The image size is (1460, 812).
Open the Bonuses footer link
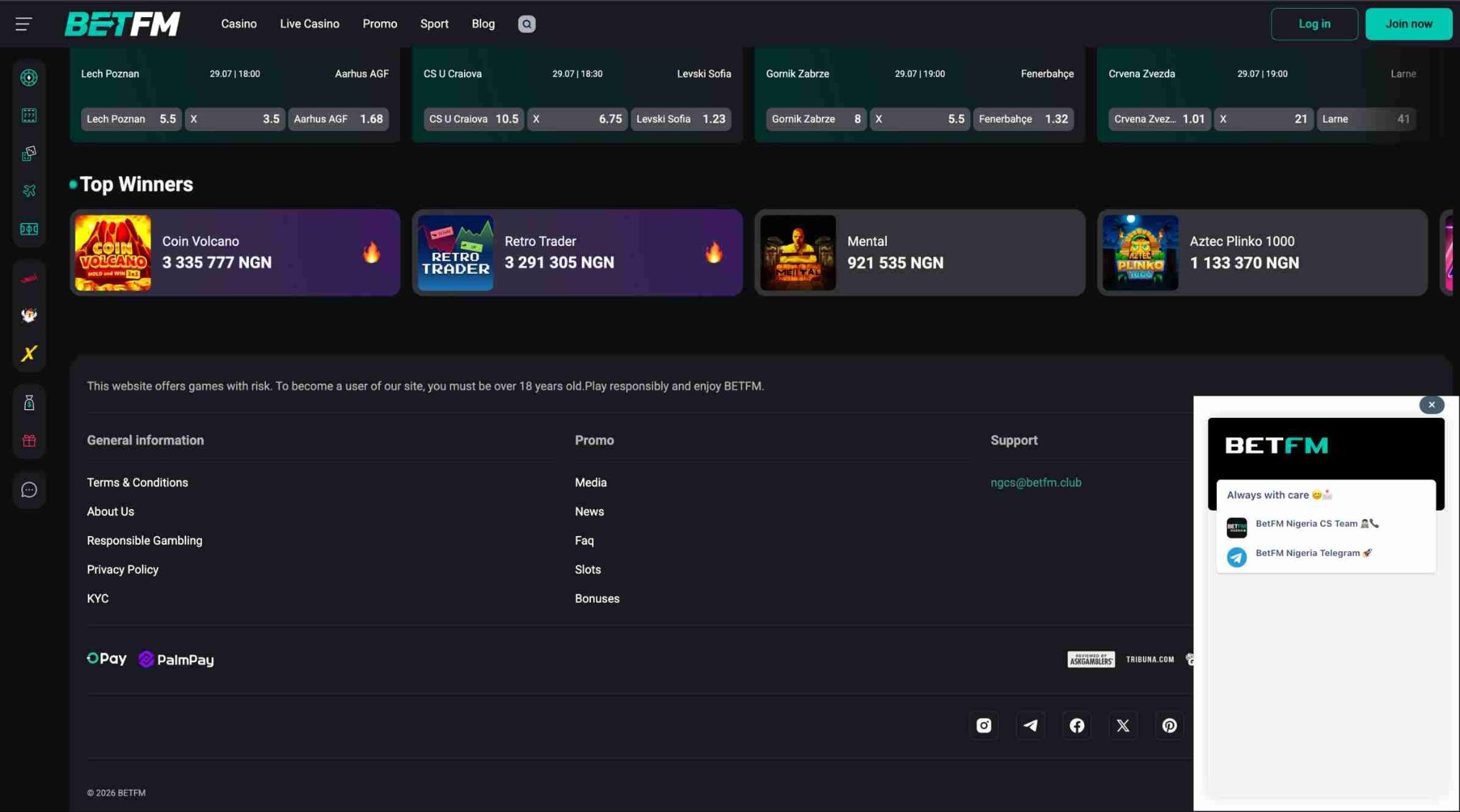pos(597,599)
